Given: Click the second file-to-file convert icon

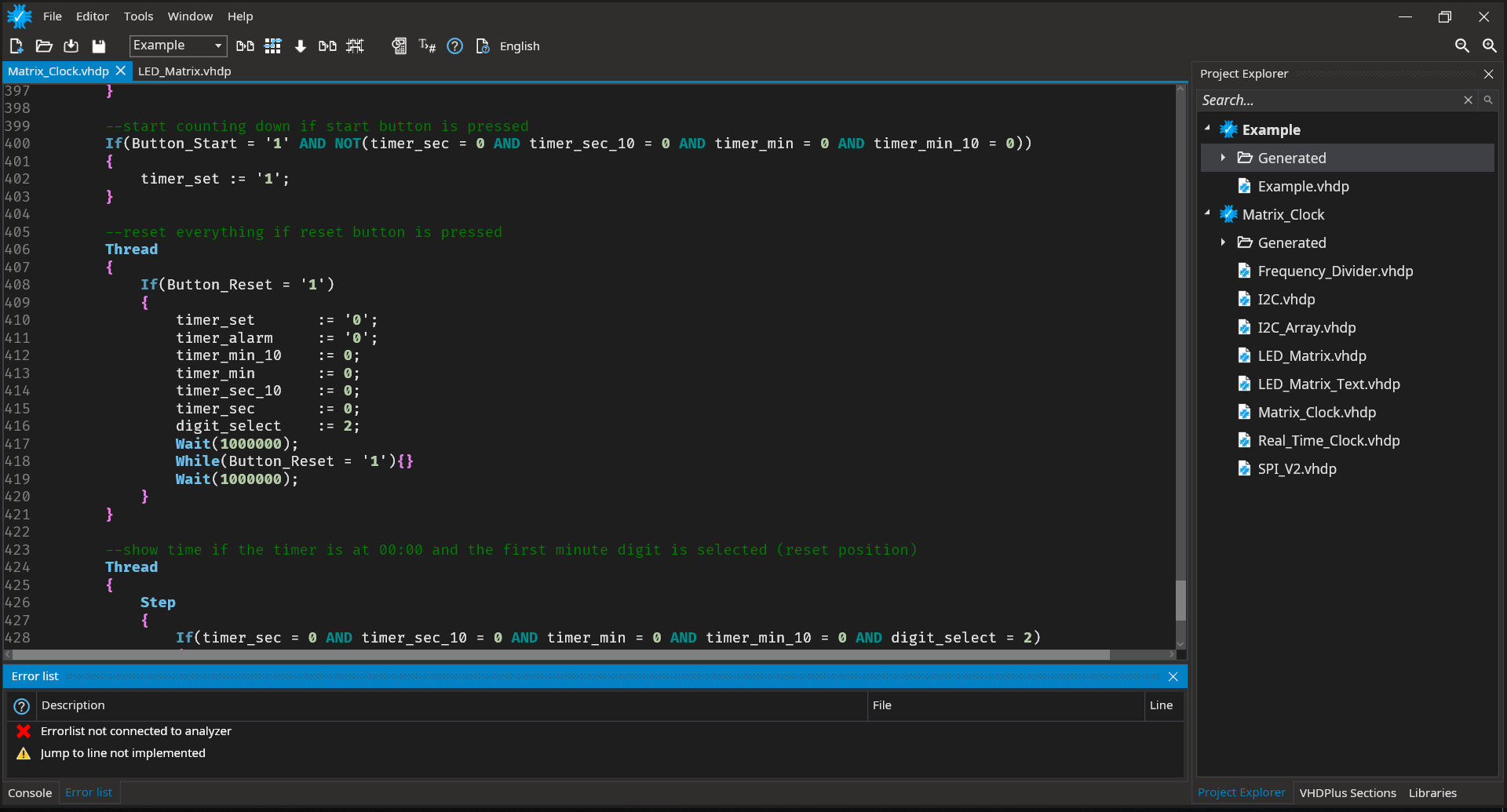Looking at the screenshot, I should click(x=327, y=46).
